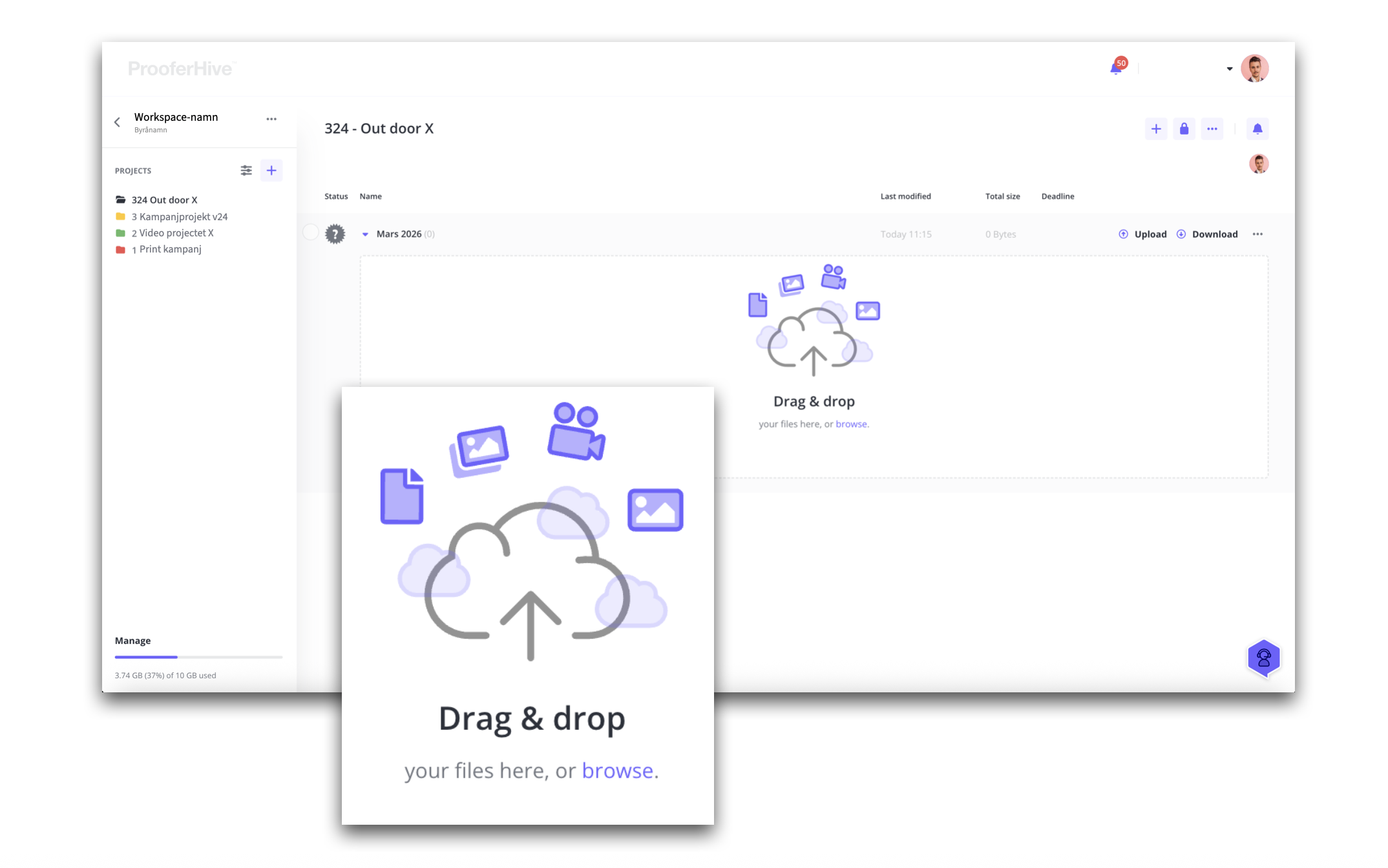Click the project add plus icon in header
The height and width of the screenshot is (868, 1388).
pos(1156,129)
